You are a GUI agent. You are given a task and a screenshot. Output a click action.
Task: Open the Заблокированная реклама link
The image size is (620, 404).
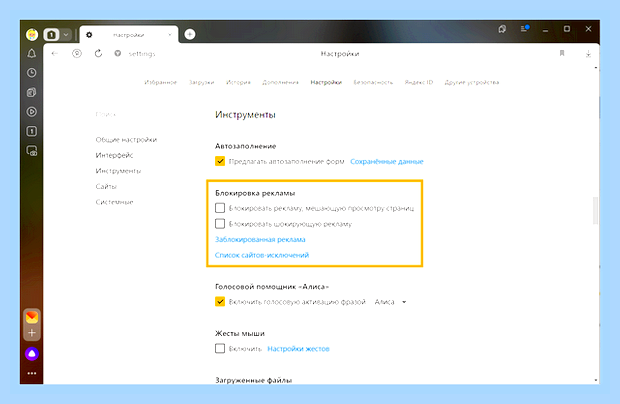coord(260,240)
